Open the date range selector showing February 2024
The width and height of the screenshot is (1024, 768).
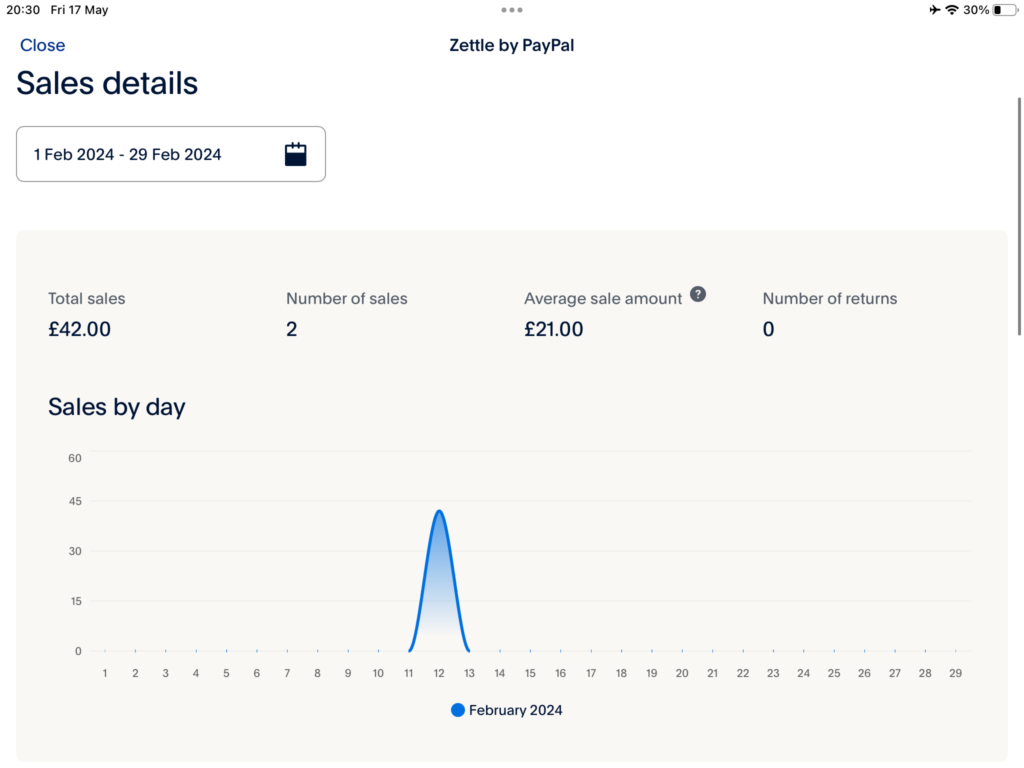coord(170,154)
